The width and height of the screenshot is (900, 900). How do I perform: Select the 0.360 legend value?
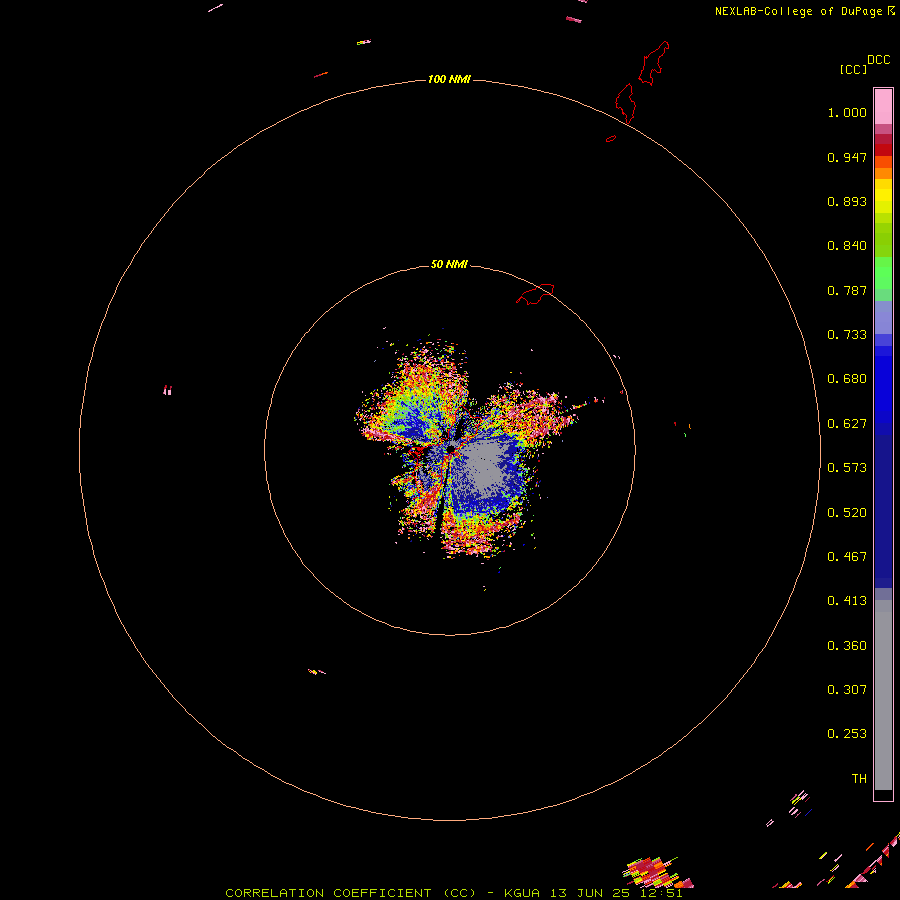coord(847,646)
